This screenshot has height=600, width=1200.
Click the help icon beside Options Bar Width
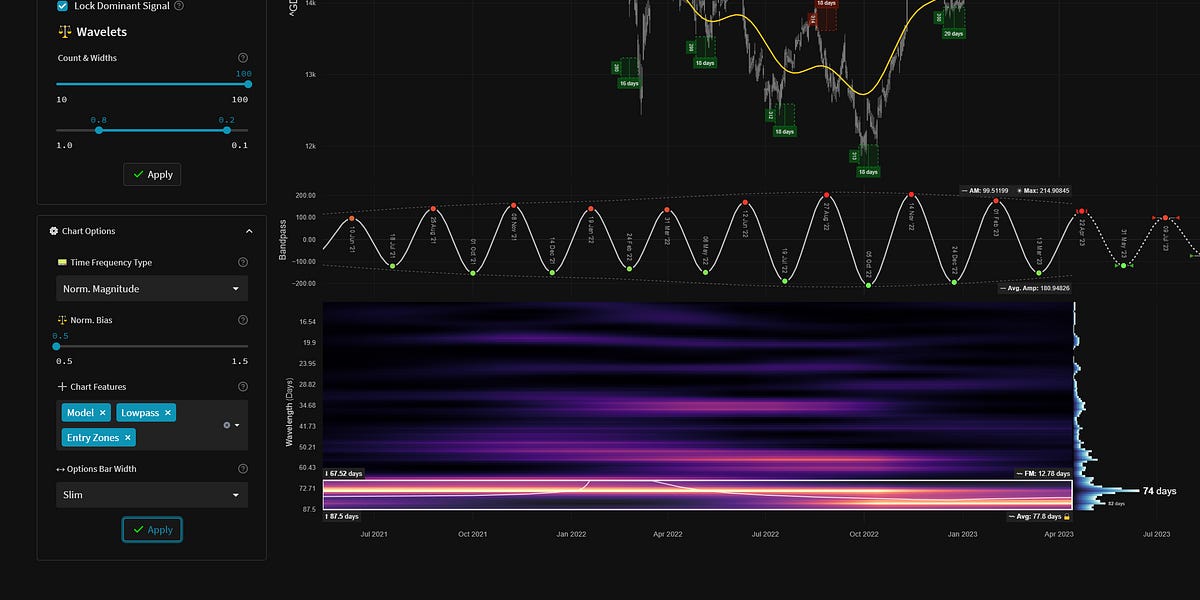[x=243, y=469]
